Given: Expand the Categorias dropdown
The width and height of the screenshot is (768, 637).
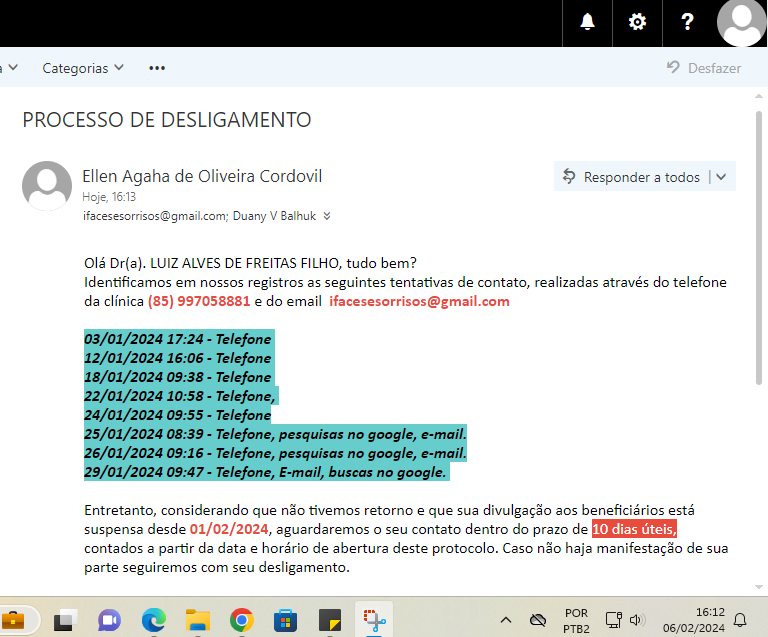Looking at the screenshot, I should tap(83, 68).
